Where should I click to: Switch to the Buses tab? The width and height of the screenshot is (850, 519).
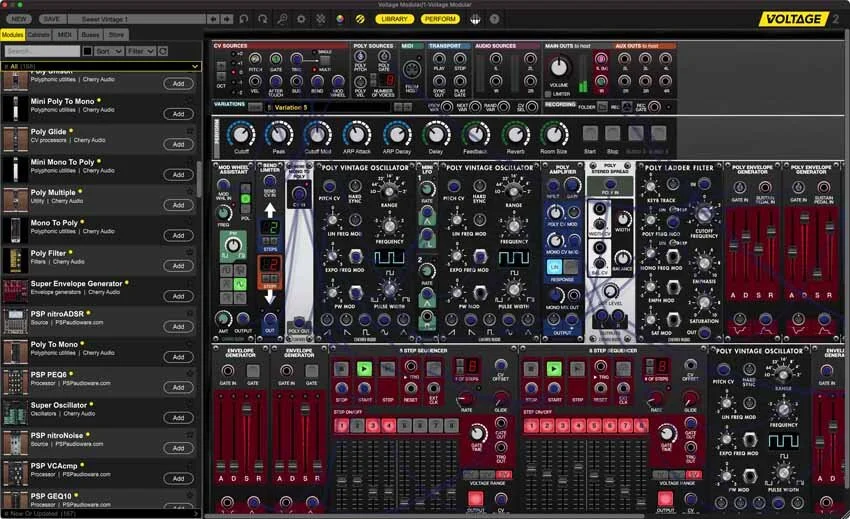coord(90,35)
